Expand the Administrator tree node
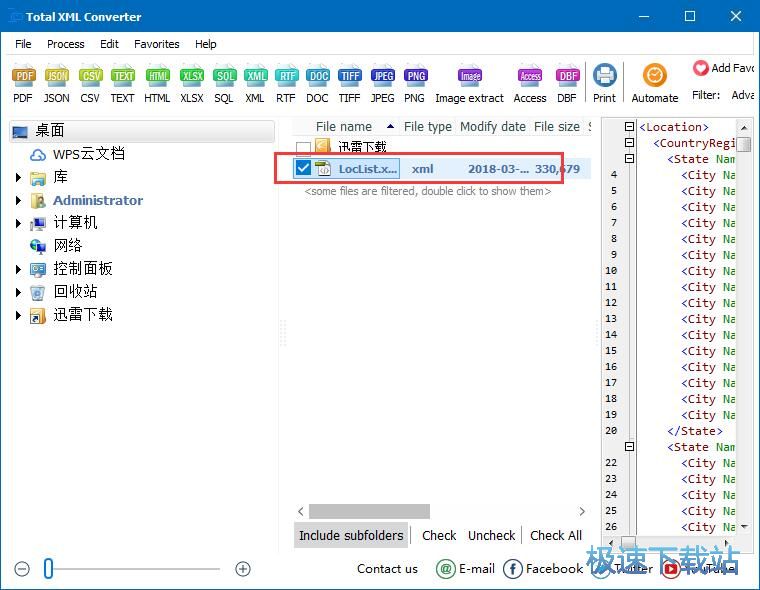Viewport: 760px width, 590px height. (18, 200)
